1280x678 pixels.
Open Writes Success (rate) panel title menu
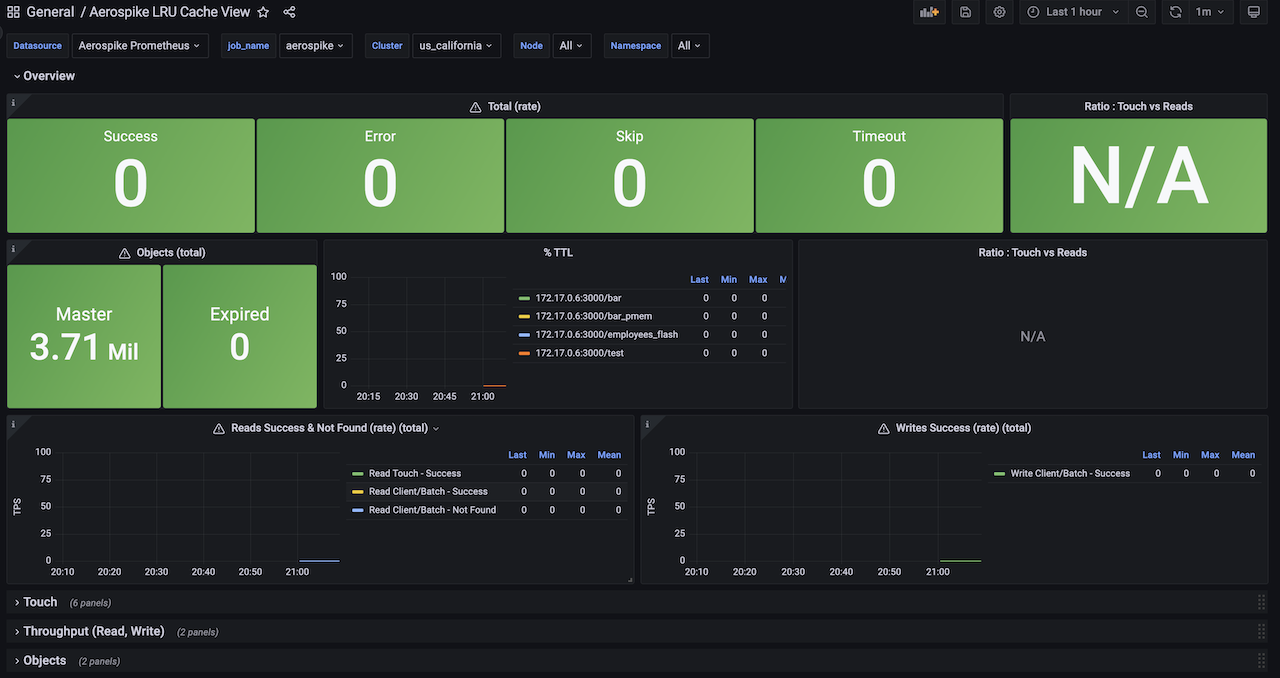coord(963,428)
